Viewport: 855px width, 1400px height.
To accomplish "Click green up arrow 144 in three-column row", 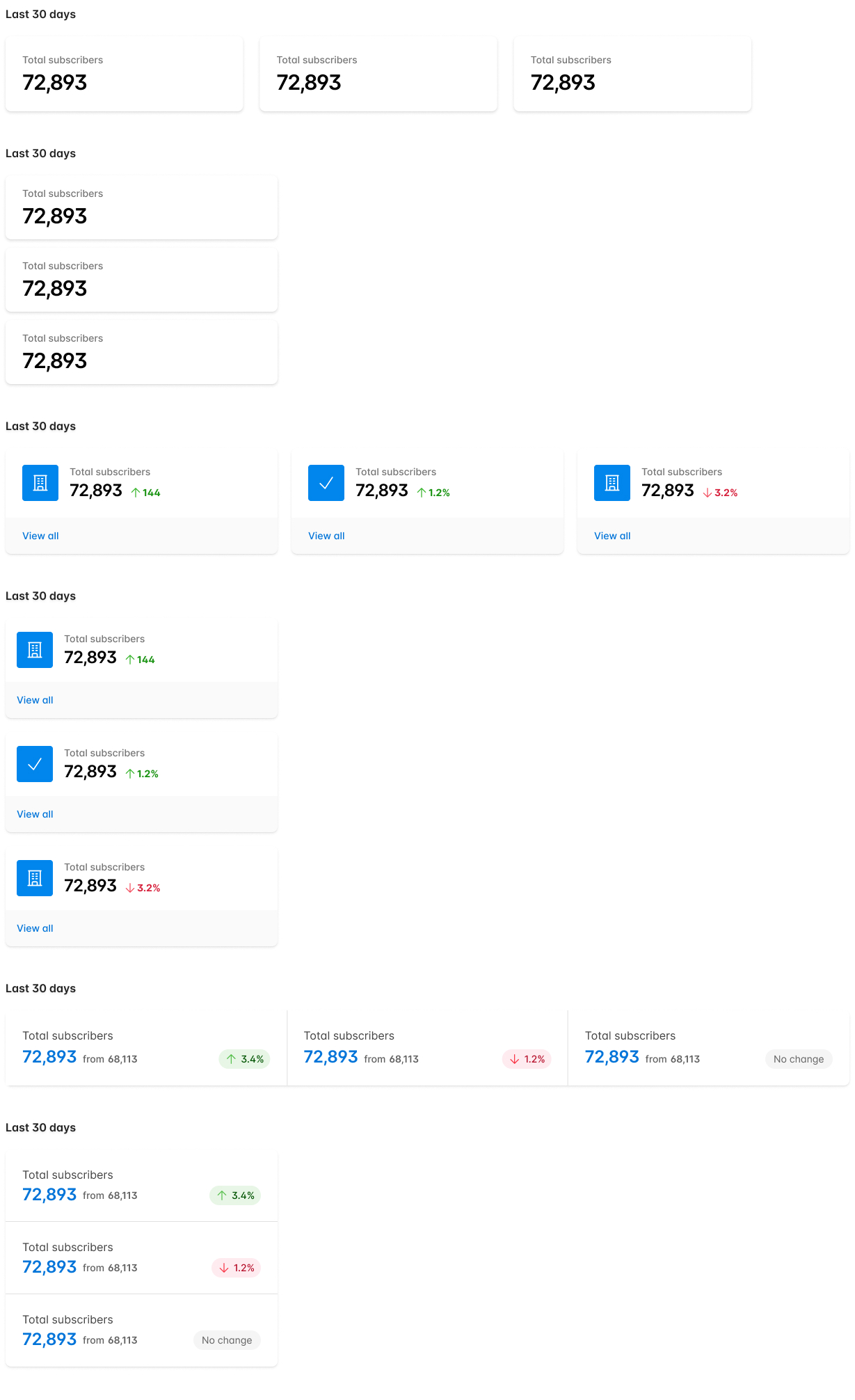I will click(x=146, y=493).
